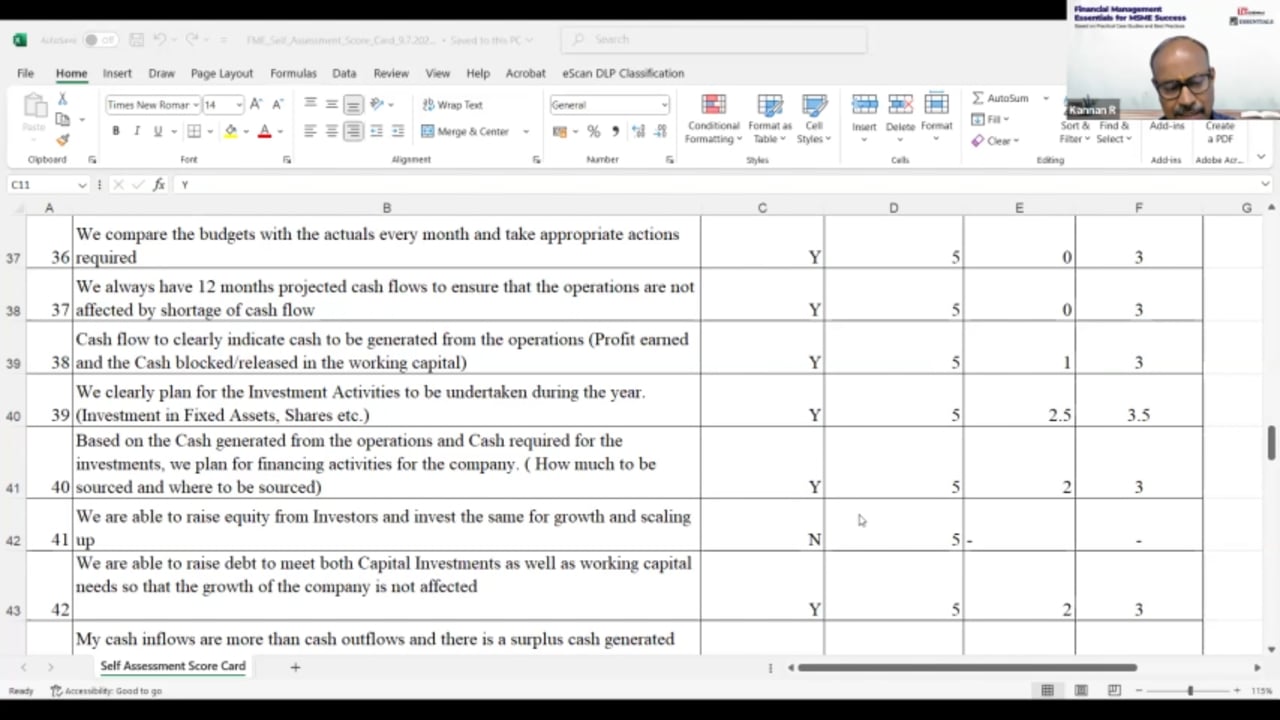
Task: Click the Cut scissors icon
Action: [62, 100]
